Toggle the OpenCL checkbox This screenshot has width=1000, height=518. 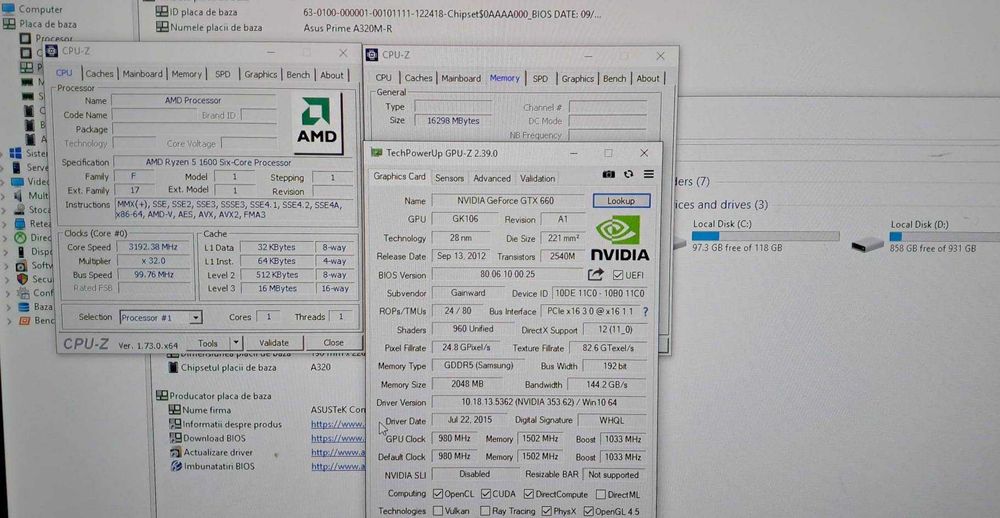[x=438, y=494]
